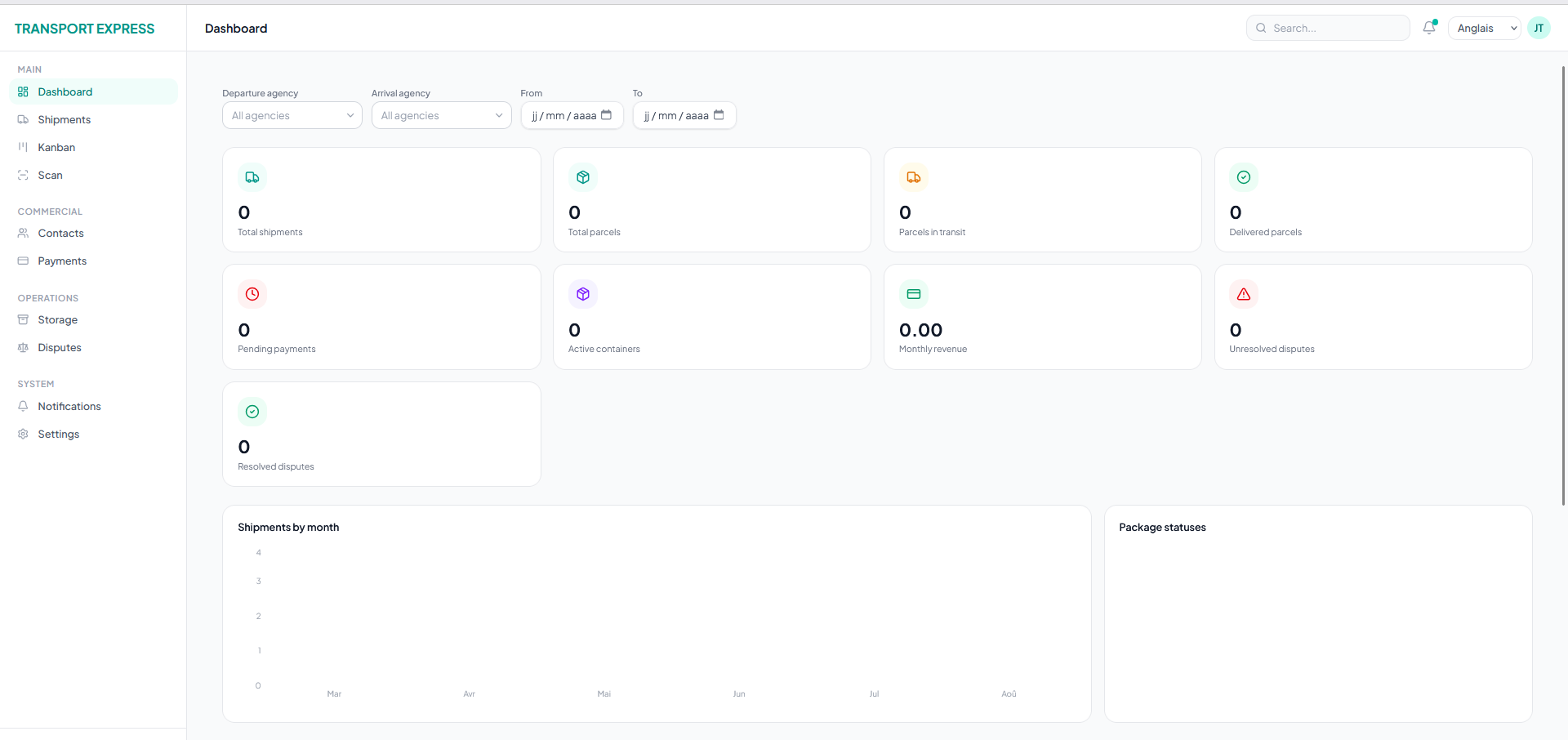
Task: Open Shipments page from sidebar
Action: [93, 119]
